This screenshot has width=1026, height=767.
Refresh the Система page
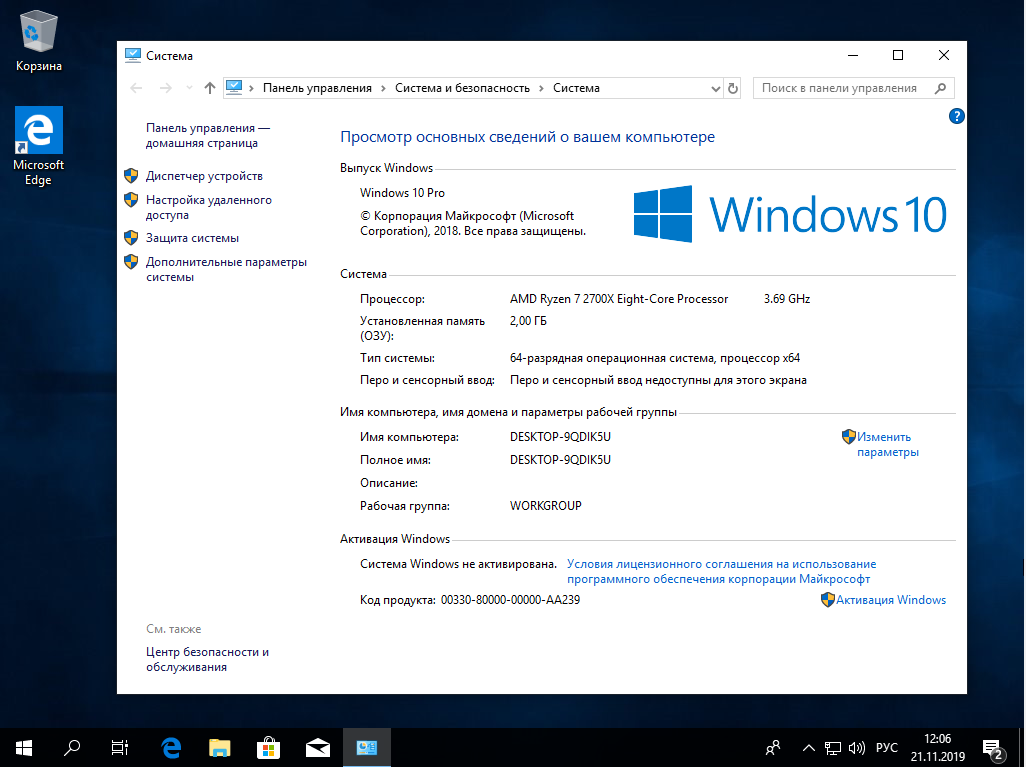733,88
